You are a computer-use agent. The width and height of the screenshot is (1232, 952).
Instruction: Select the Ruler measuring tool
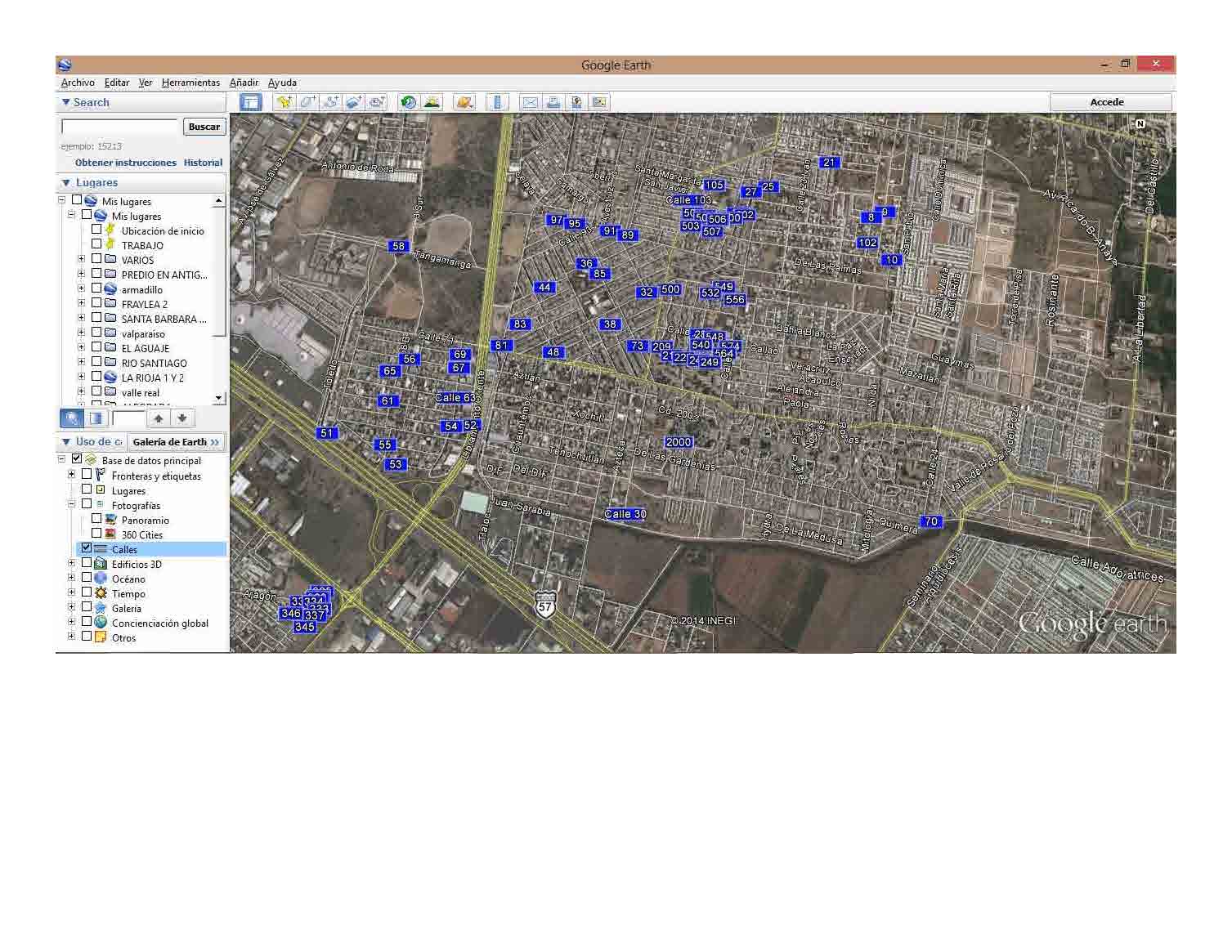click(x=497, y=102)
